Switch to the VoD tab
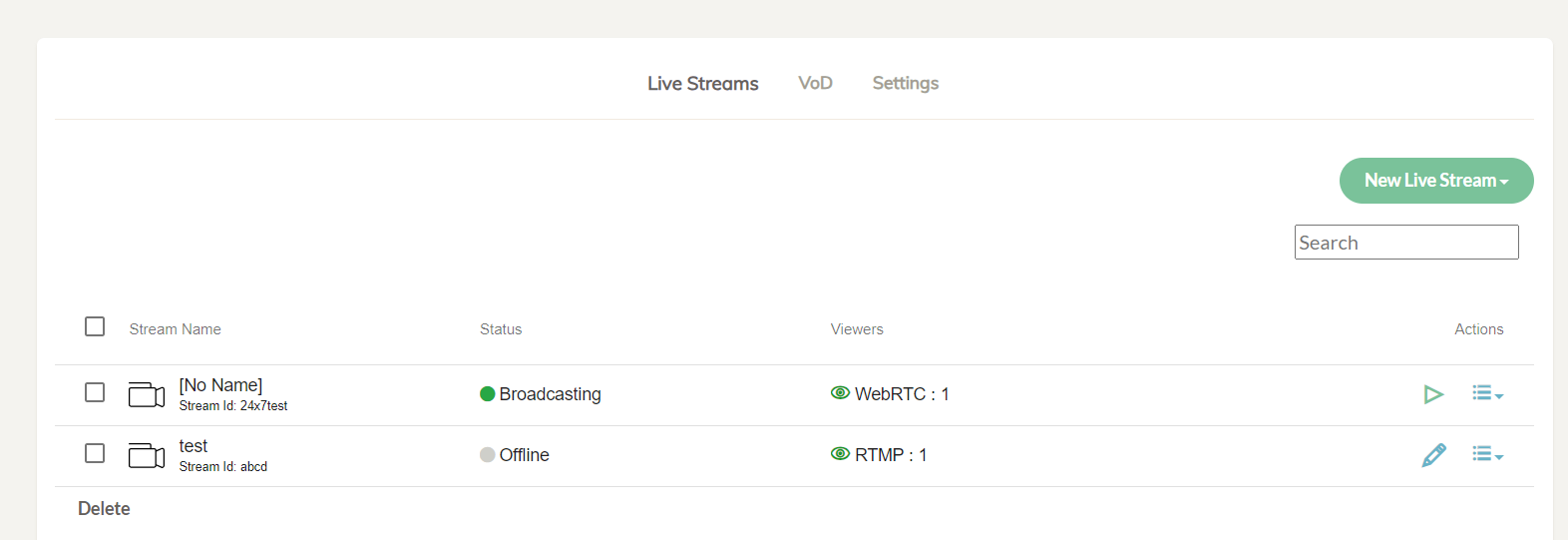The image size is (1568, 540). [x=815, y=83]
